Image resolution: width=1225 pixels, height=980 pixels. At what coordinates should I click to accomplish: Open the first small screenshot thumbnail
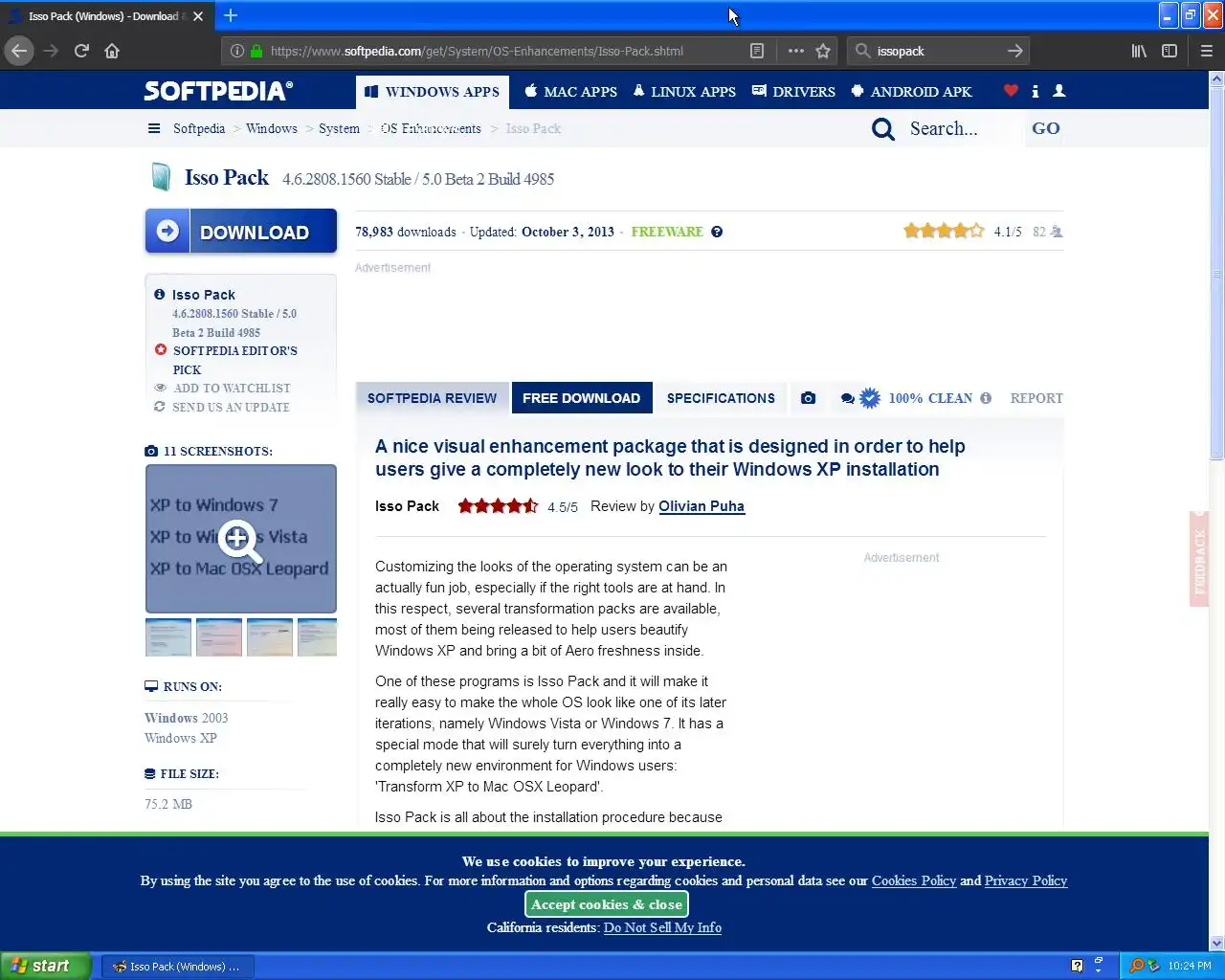pos(168,637)
